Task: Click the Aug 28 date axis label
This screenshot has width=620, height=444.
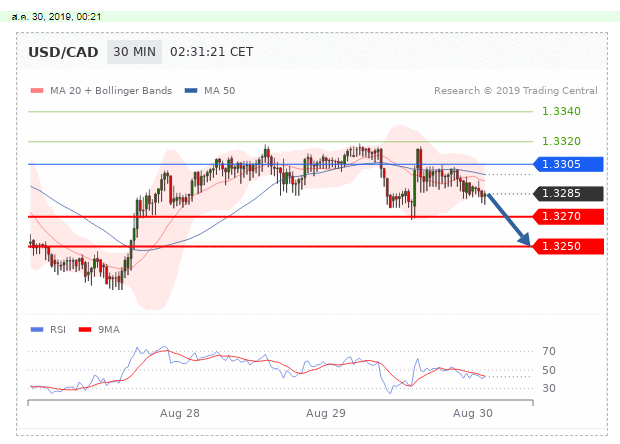Action: pyautogui.click(x=180, y=413)
